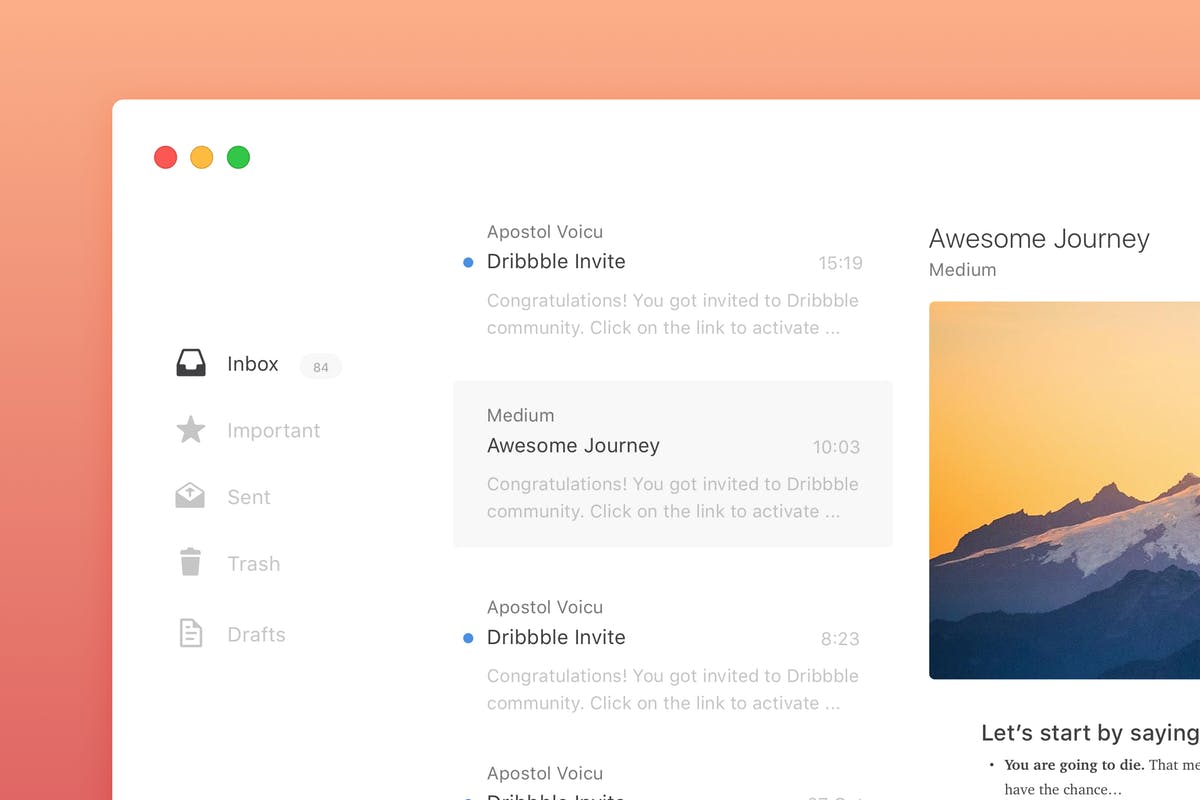Screen dimensions: 1200x800
Task: Open the Drafts document icon
Action: (x=190, y=632)
